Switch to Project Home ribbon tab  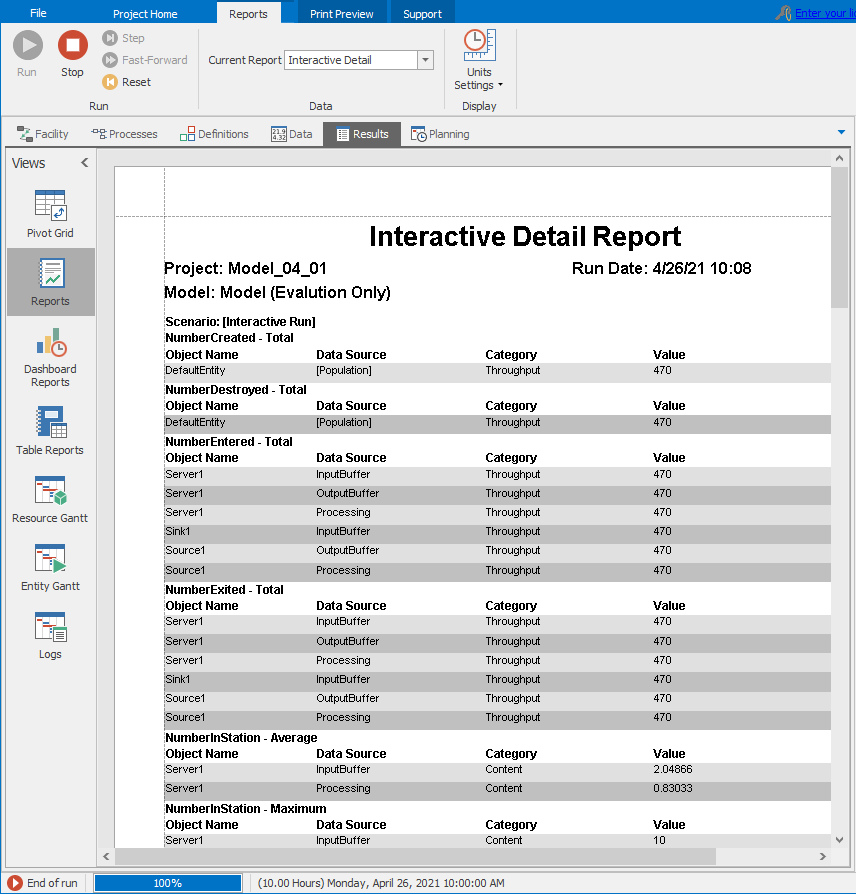145,14
